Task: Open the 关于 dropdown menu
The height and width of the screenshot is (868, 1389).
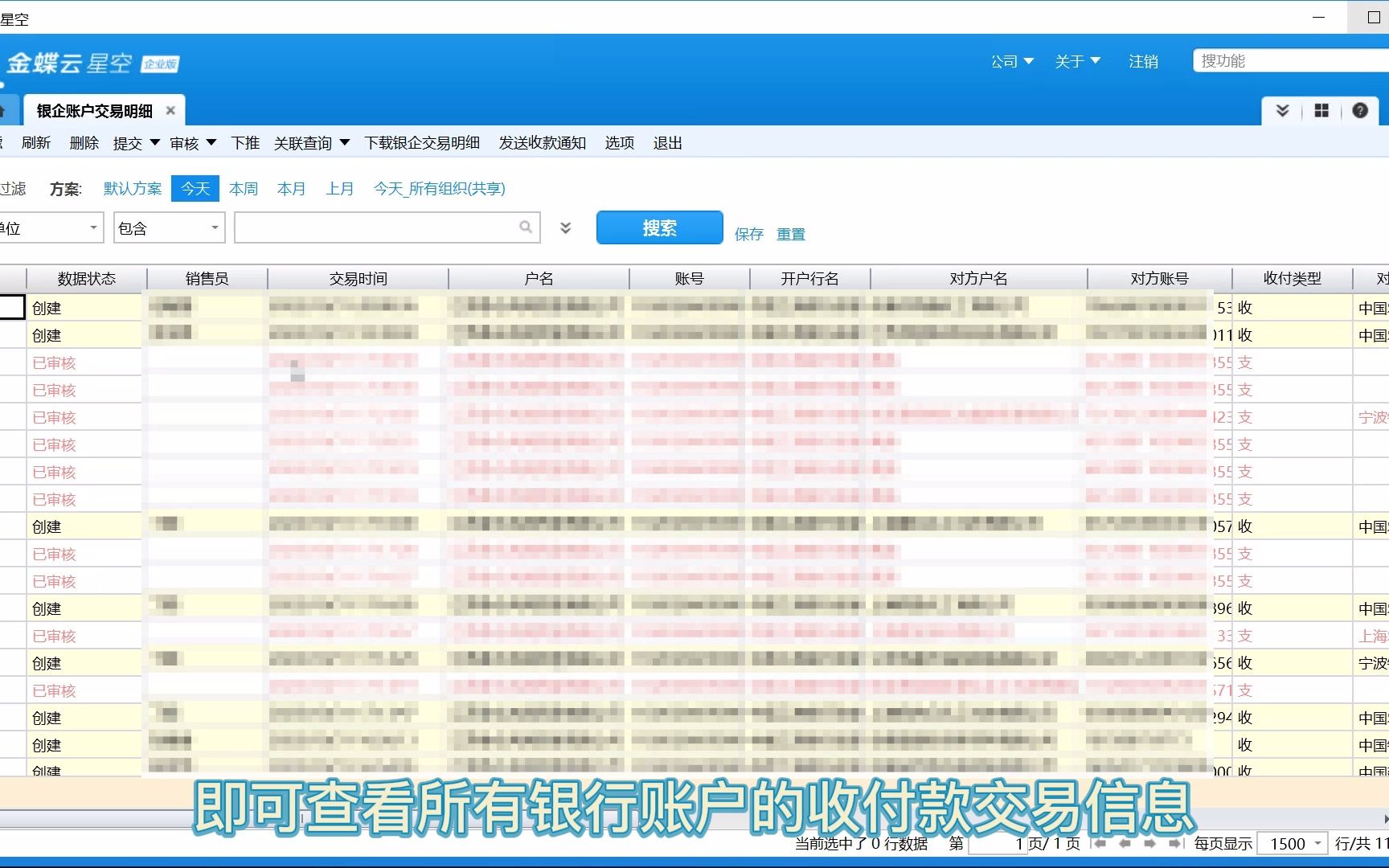Action: tap(1077, 61)
